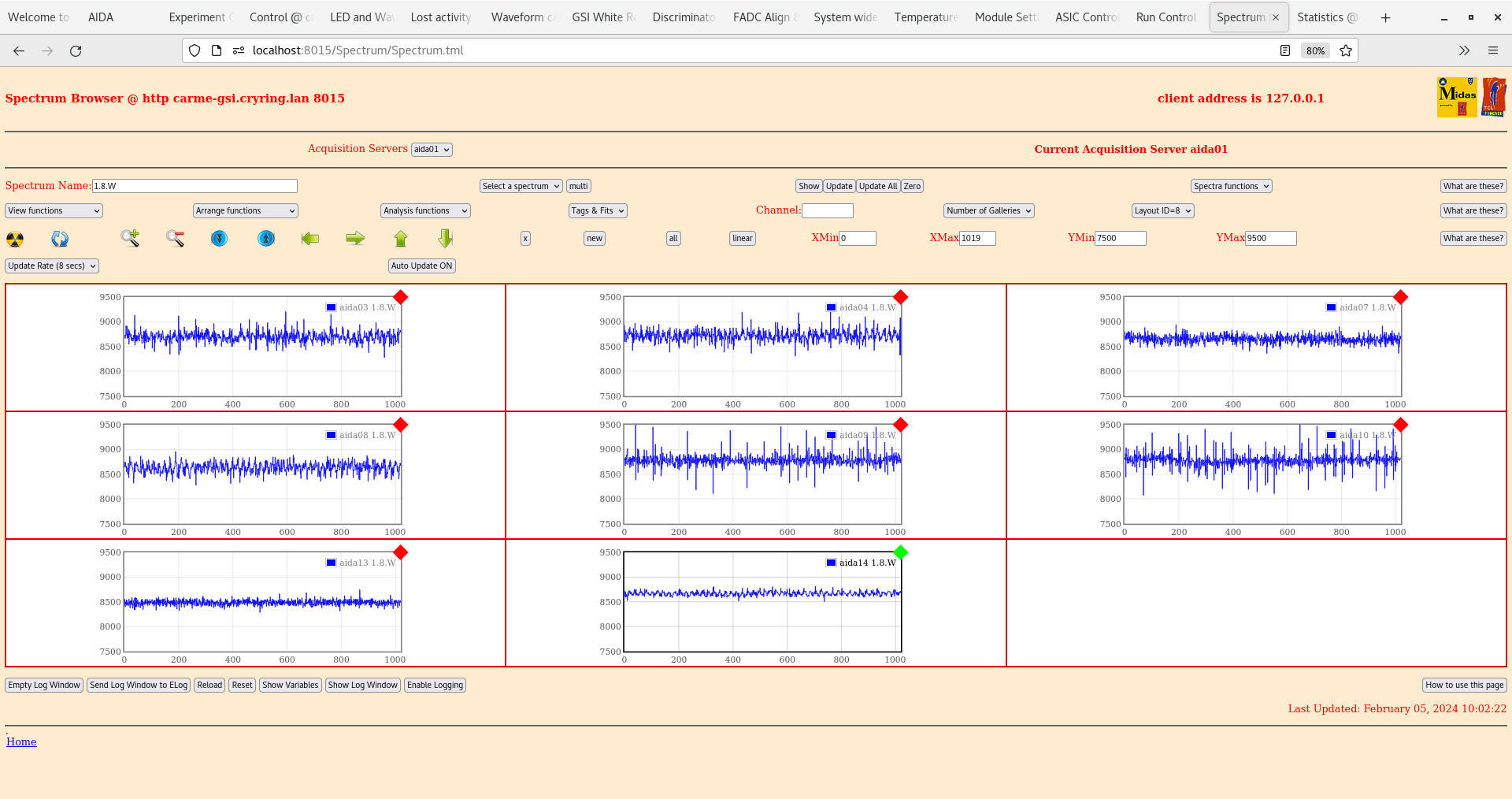
Task: Expand the Update Rate dropdown
Action: [x=52, y=266]
